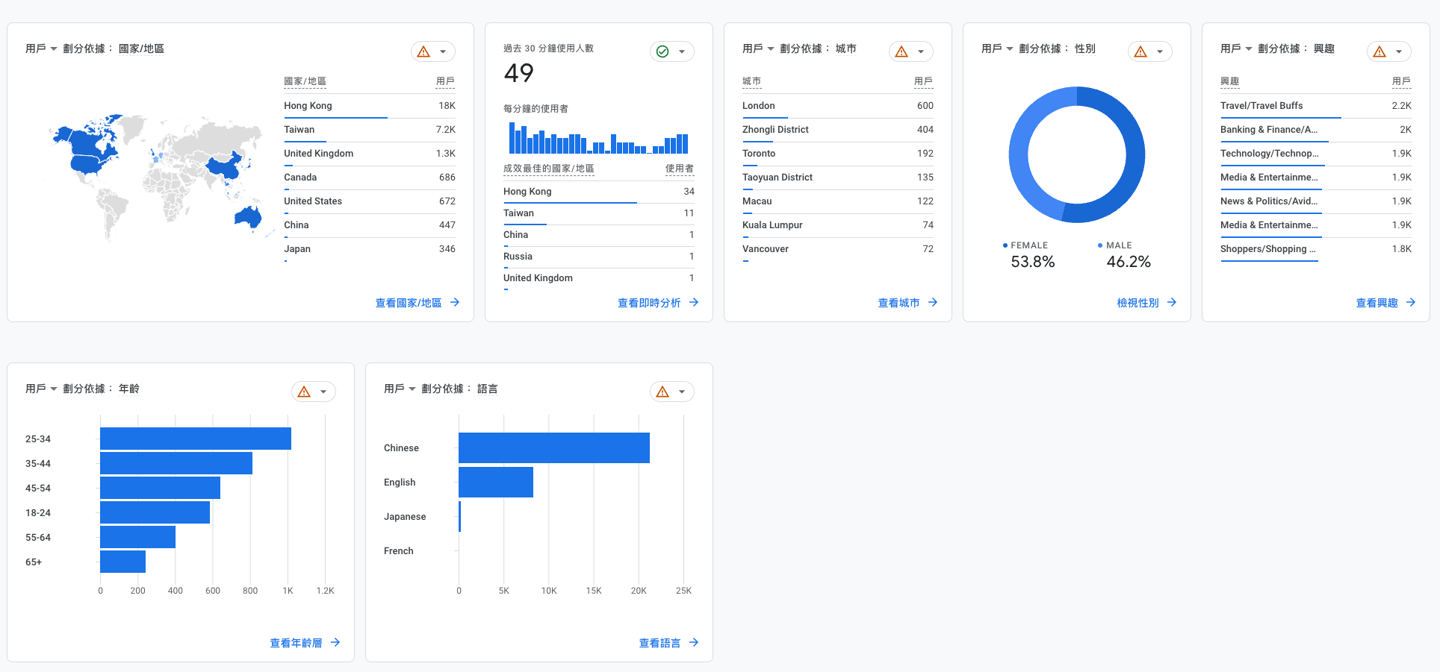The width and height of the screenshot is (1440, 672).
Task: Click warning triangle on gender card
Action: (1141, 51)
